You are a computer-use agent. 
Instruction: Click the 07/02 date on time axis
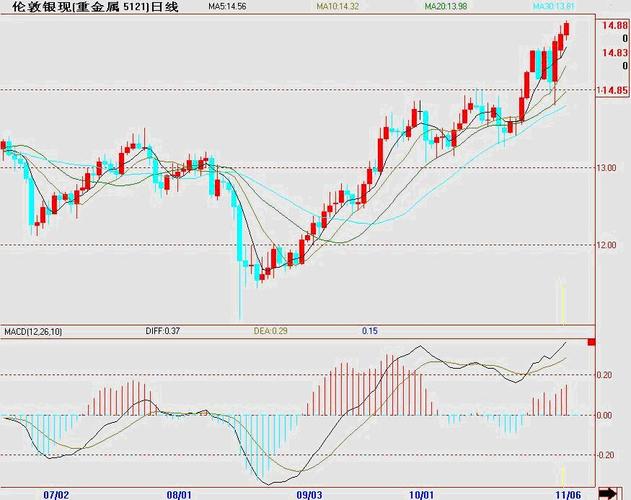tap(57, 494)
